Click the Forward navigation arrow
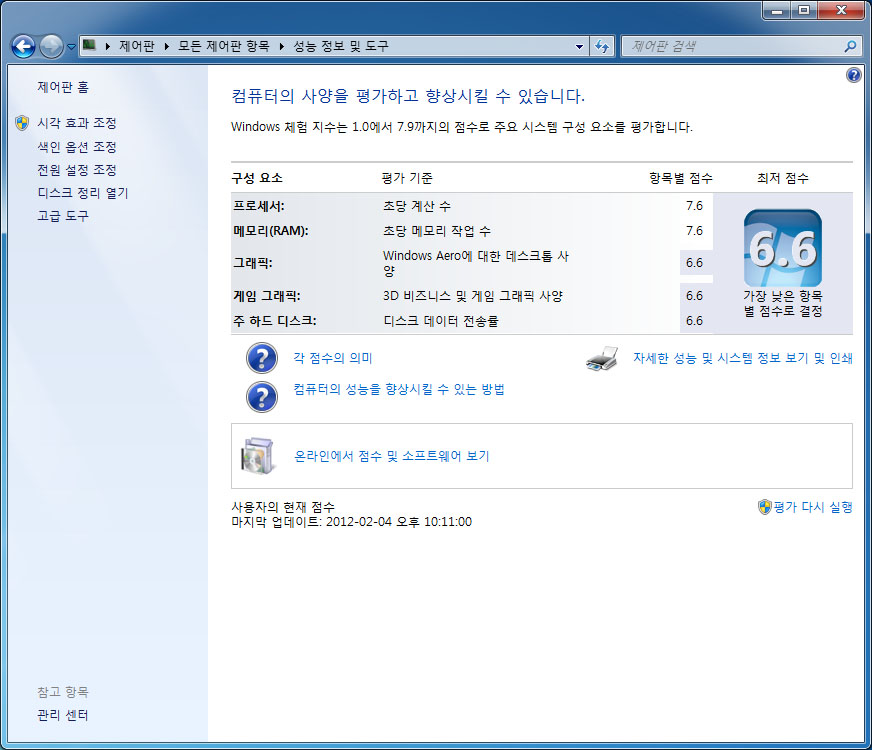872x750 pixels. [x=51, y=47]
